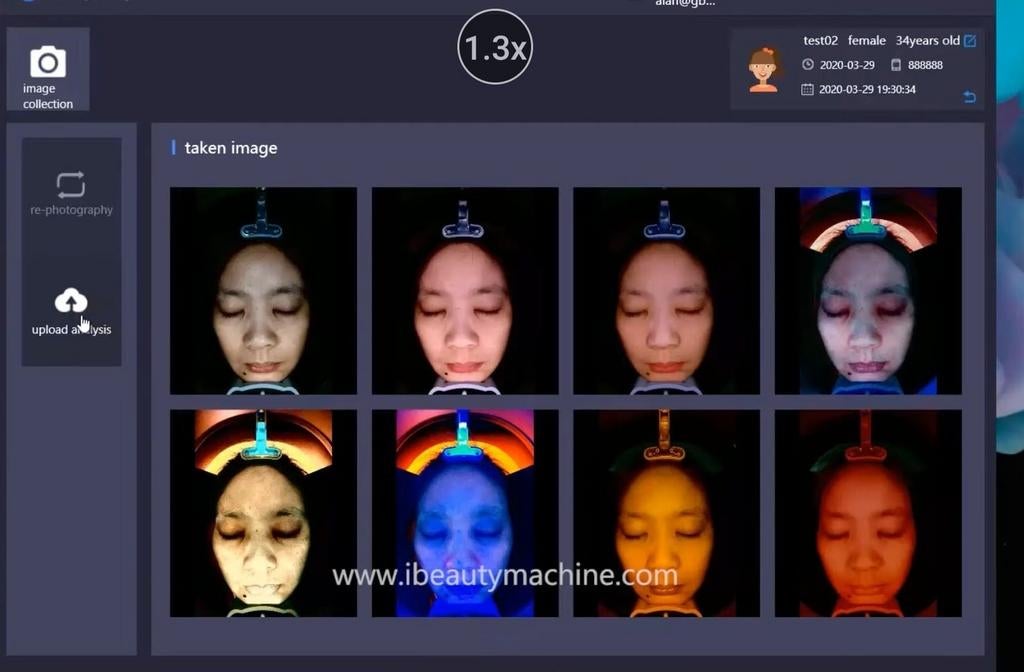Select the first face thumbnail in top row
This screenshot has height=672, width=1024.
click(x=263, y=291)
